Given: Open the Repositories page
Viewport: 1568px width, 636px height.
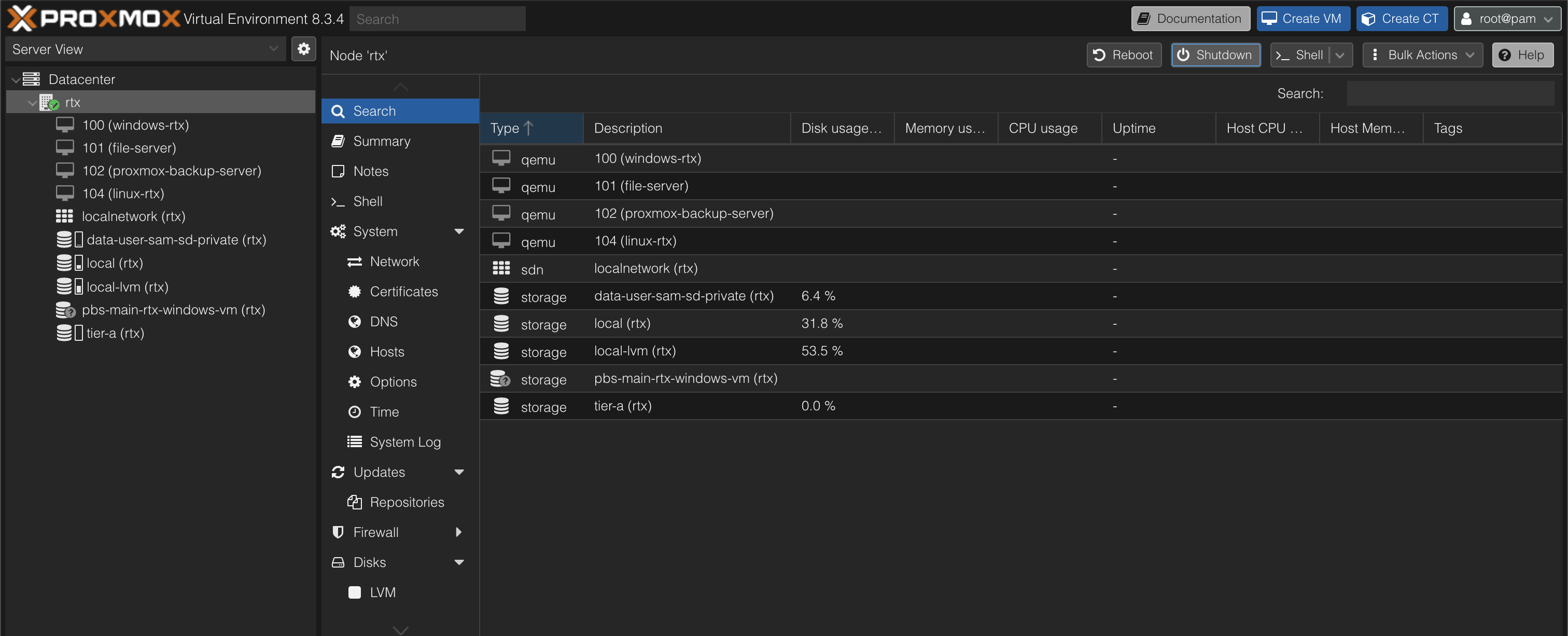Looking at the screenshot, I should 400,502.
